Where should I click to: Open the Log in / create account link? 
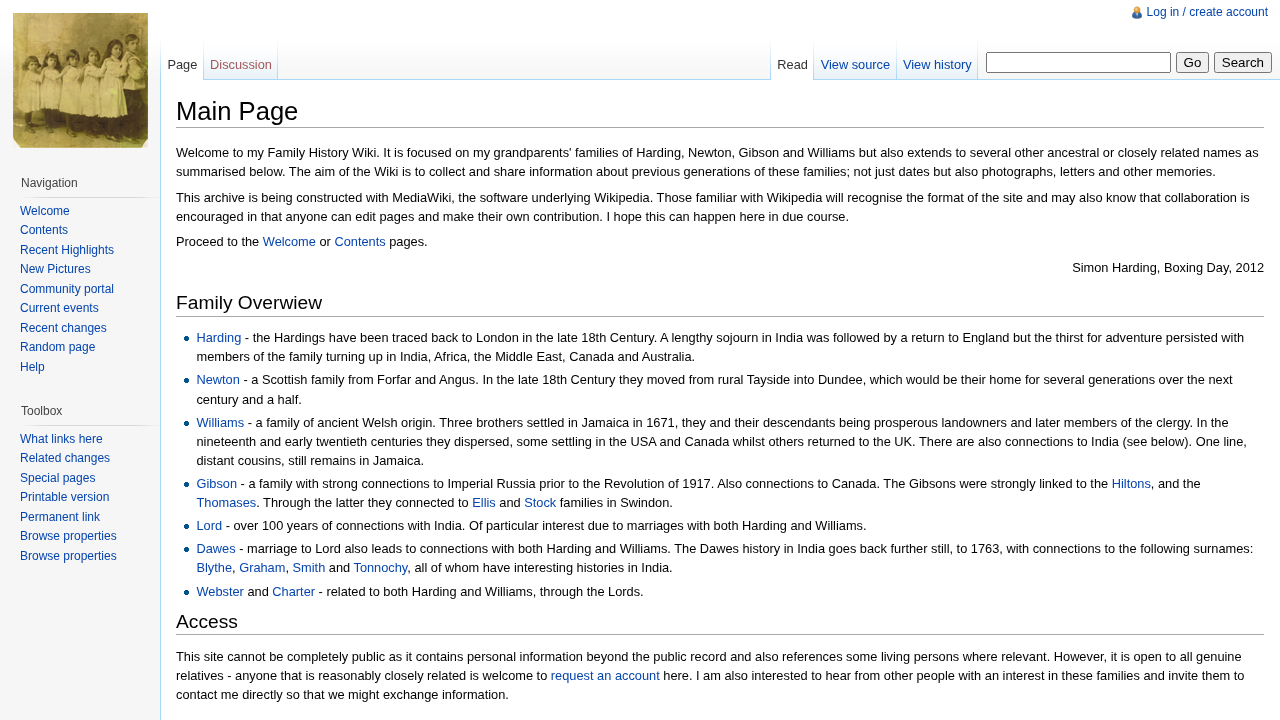pos(1206,12)
